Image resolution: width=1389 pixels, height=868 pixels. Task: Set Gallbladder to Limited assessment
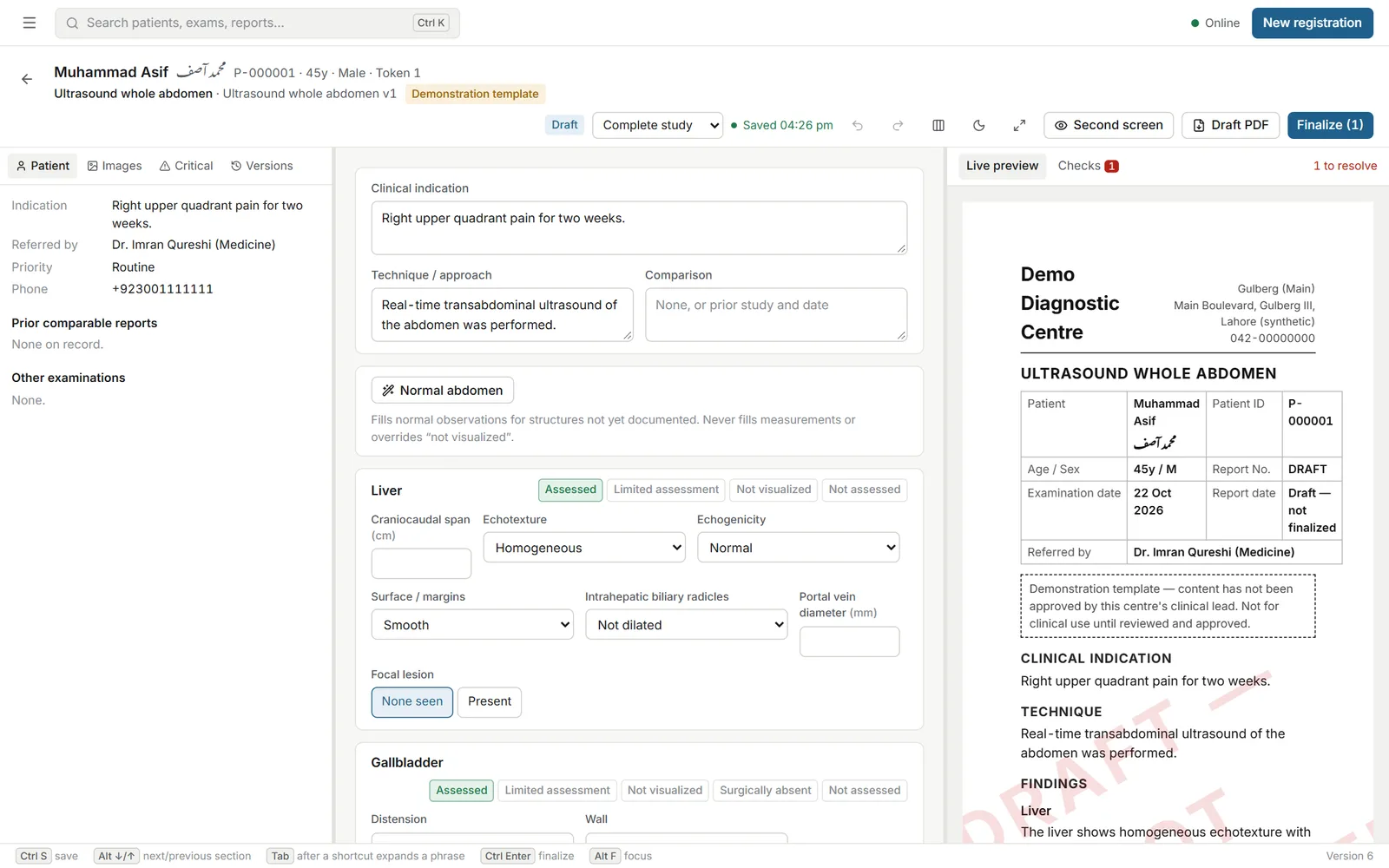(557, 791)
